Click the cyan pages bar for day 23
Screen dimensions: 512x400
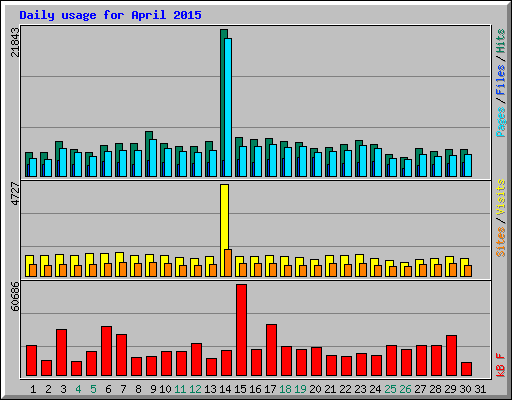pos(363,161)
